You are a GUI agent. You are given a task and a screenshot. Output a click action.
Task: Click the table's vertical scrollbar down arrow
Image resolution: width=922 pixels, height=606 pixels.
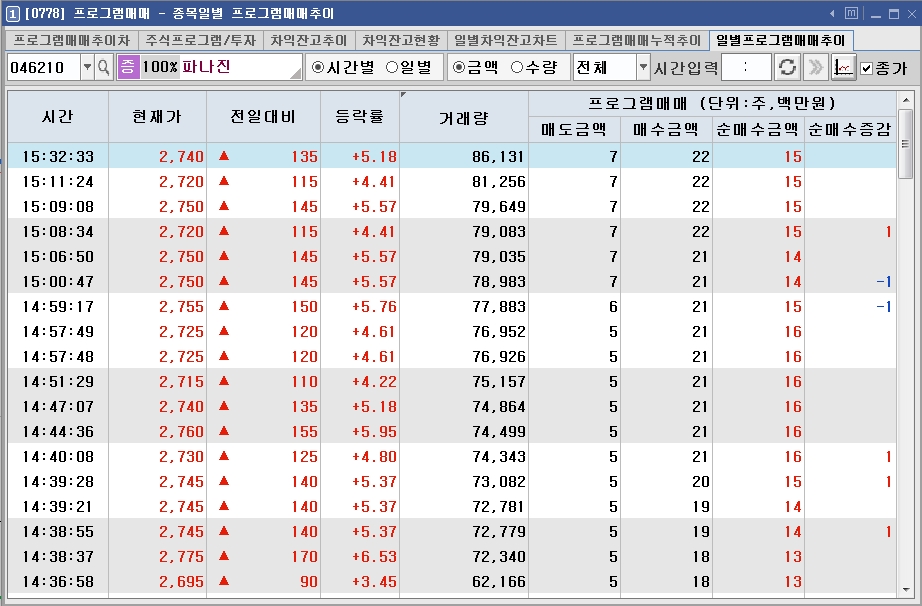pyautogui.click(x=906, y=590)
